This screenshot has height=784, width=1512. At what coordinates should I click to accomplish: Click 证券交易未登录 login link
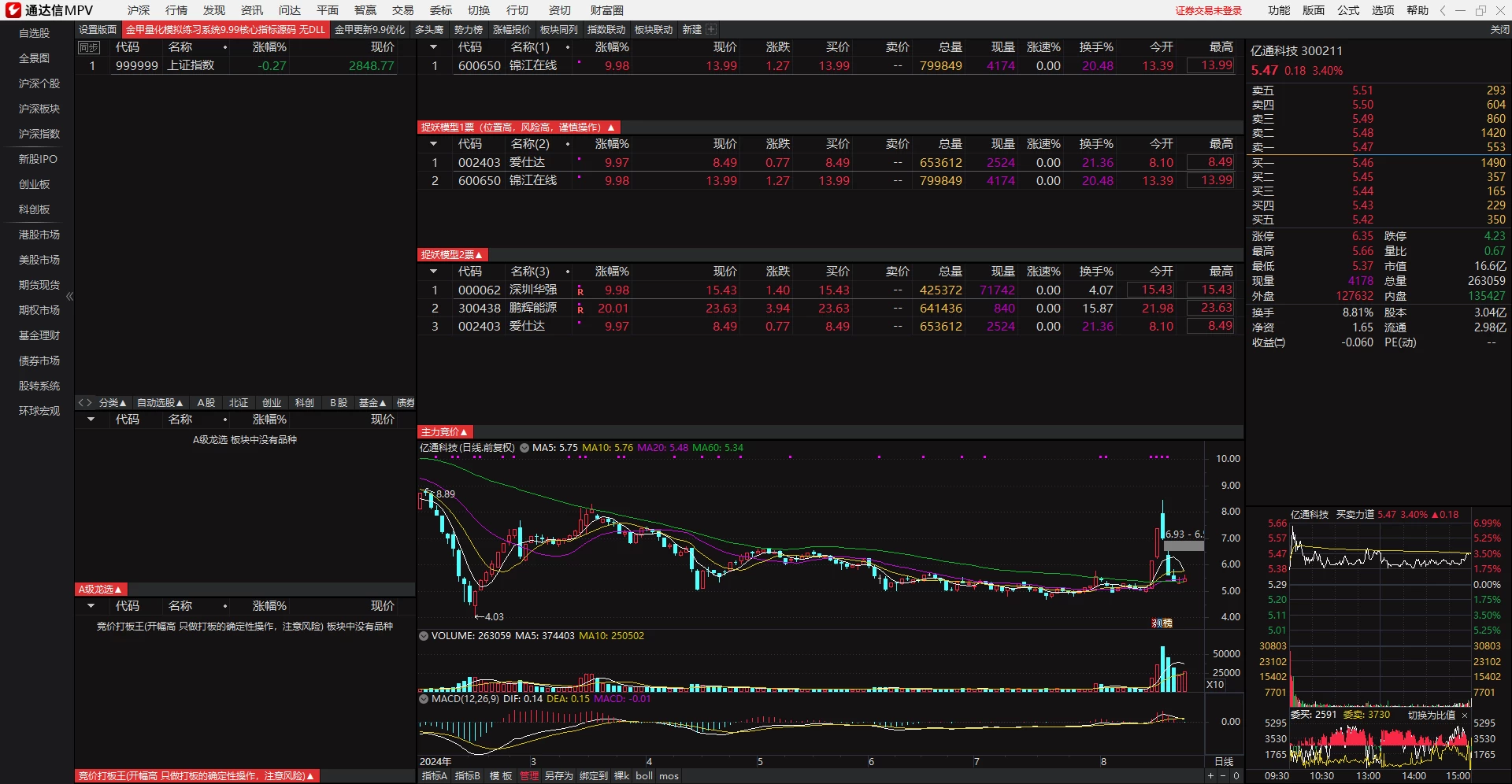point(1209,10)
